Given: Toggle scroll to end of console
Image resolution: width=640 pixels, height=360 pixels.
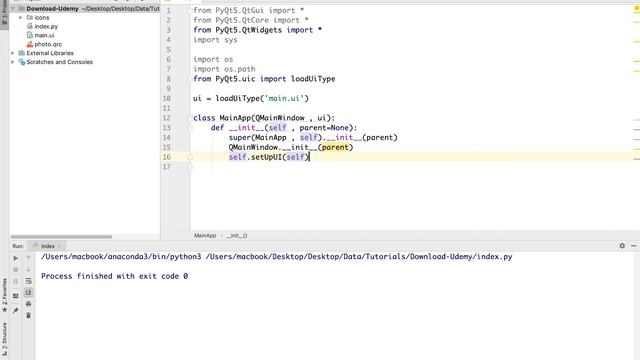Looking at the screenshot, I should coord(28,292).
